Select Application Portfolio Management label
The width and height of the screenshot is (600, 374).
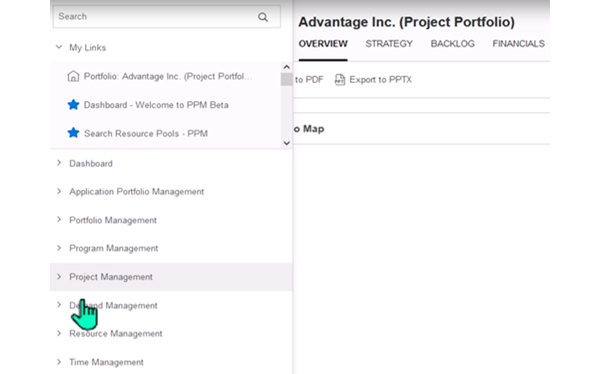[137, 191]
